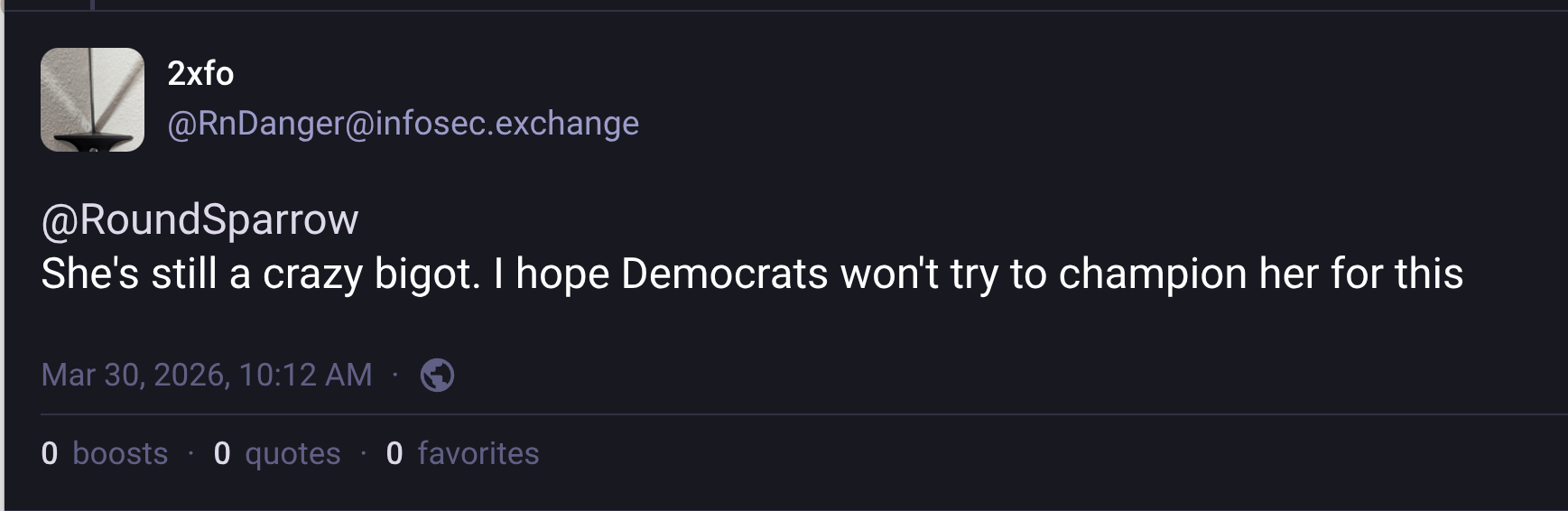Screen dimensions: 1568x511
Task: Follow the @RoundSparrow mention link
Action: (x=199, y=219)
